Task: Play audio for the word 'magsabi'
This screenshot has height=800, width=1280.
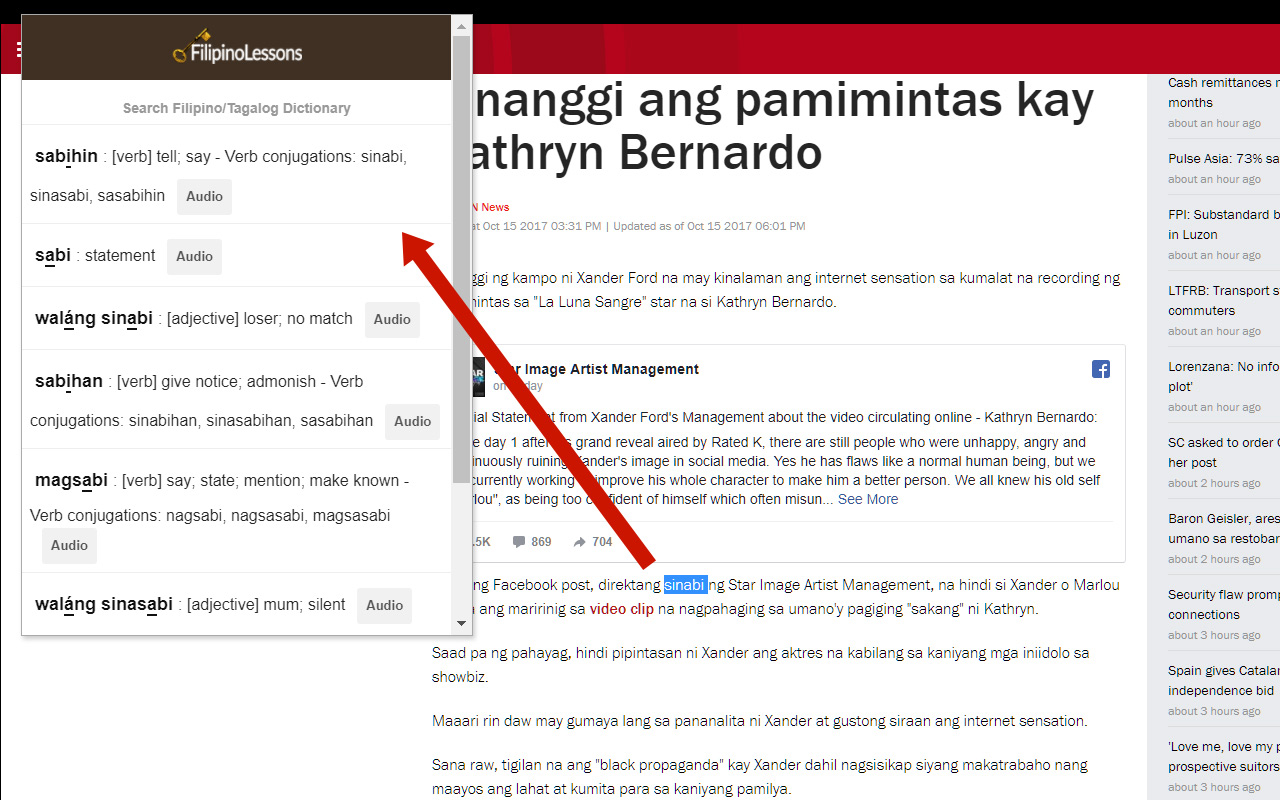Action: [x=69, y=545]
